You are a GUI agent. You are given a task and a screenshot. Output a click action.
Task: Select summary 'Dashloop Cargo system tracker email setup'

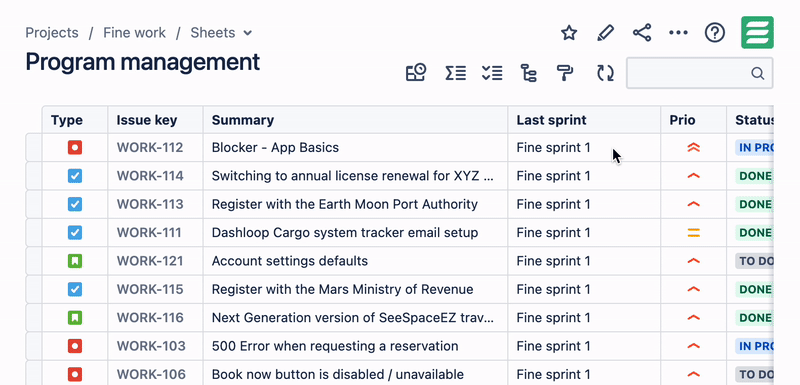coord(345,233)
